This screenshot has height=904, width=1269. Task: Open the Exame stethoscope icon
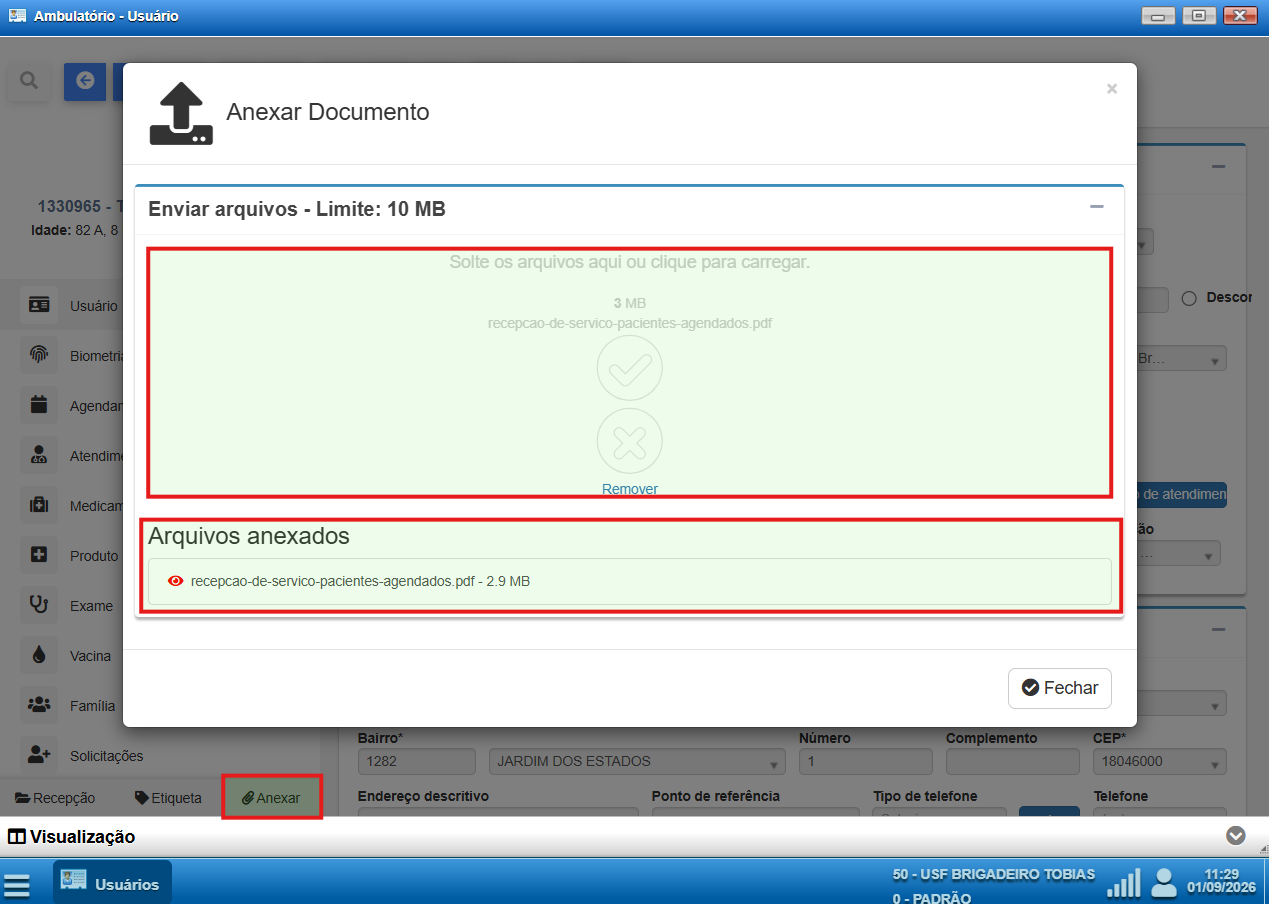coord(39,605)
